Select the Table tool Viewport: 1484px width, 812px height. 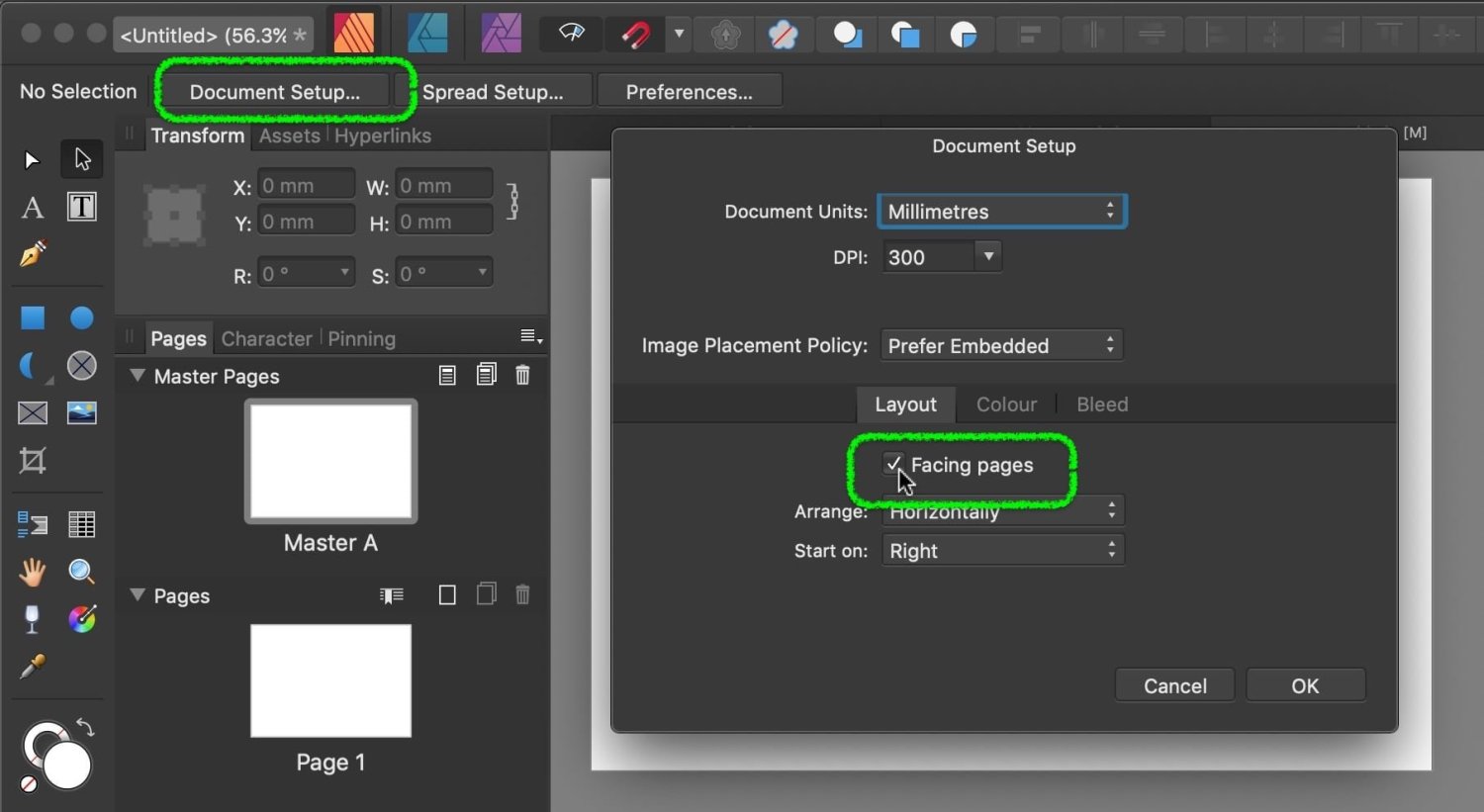click(x=81, y=524)
